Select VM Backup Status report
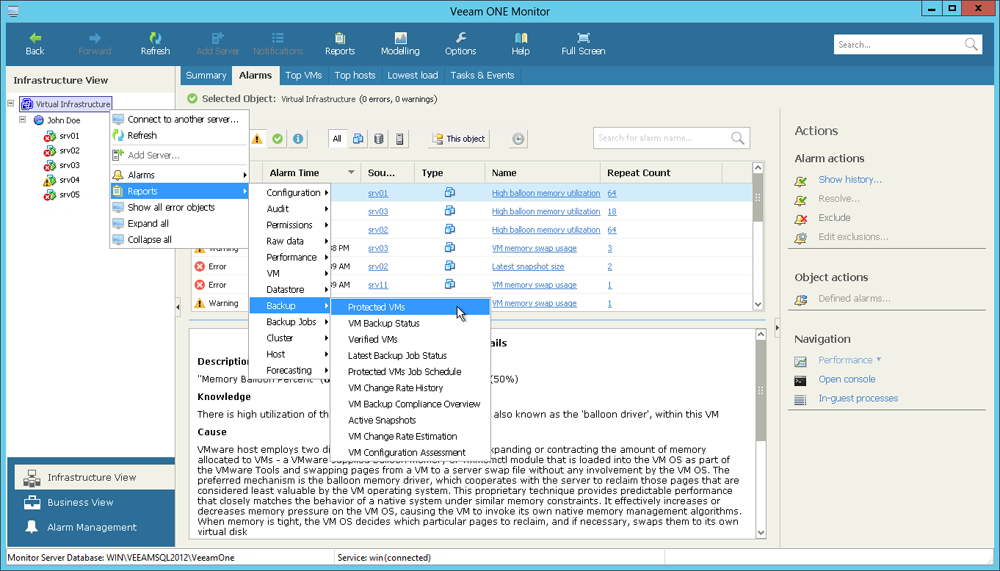This screenshot has width=1000, height=571. [410, 323]
